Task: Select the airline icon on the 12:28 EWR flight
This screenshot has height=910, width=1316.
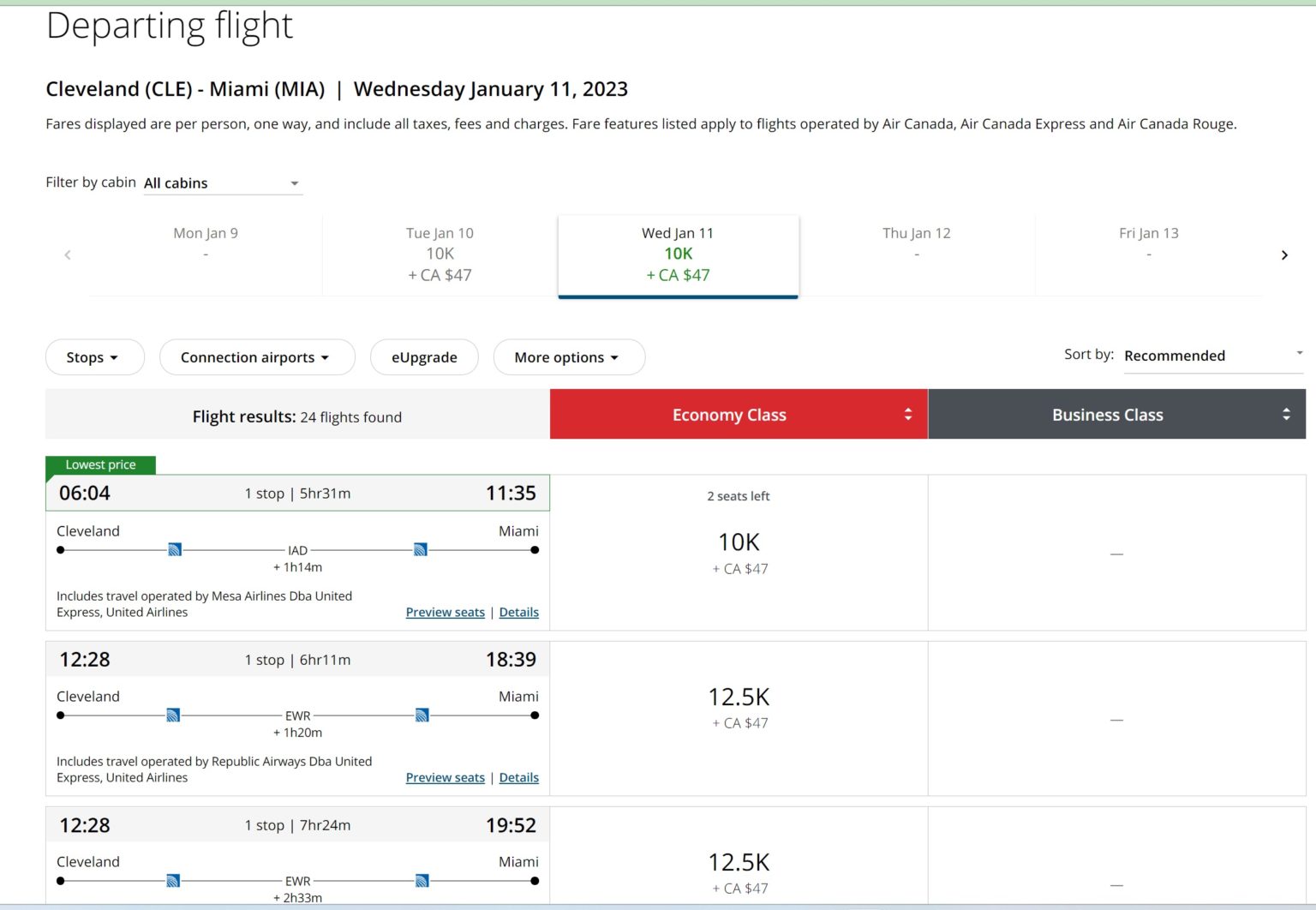Action: (x=174, y=715)
